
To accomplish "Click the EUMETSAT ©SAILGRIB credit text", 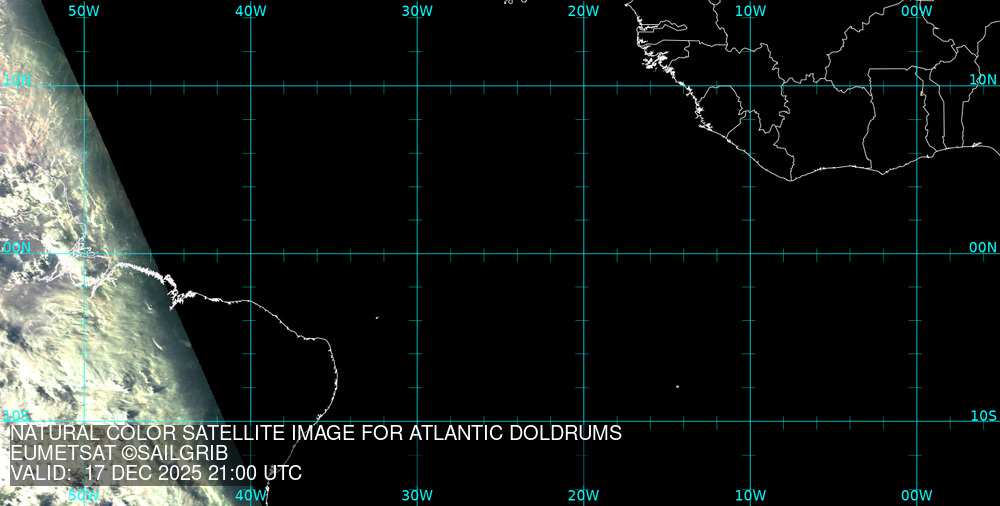I will coord(119,453).
